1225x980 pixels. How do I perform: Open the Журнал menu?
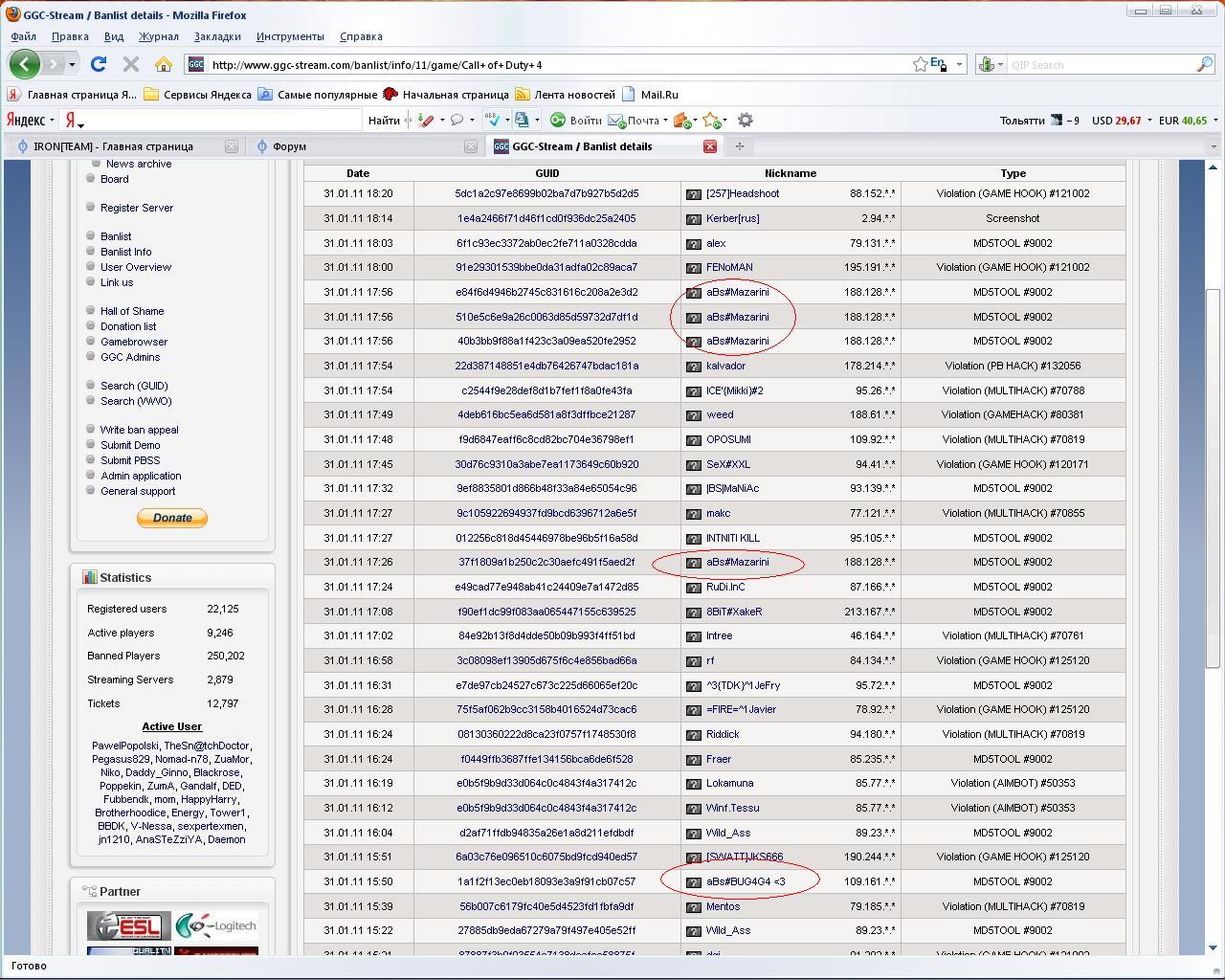[158, 36]
